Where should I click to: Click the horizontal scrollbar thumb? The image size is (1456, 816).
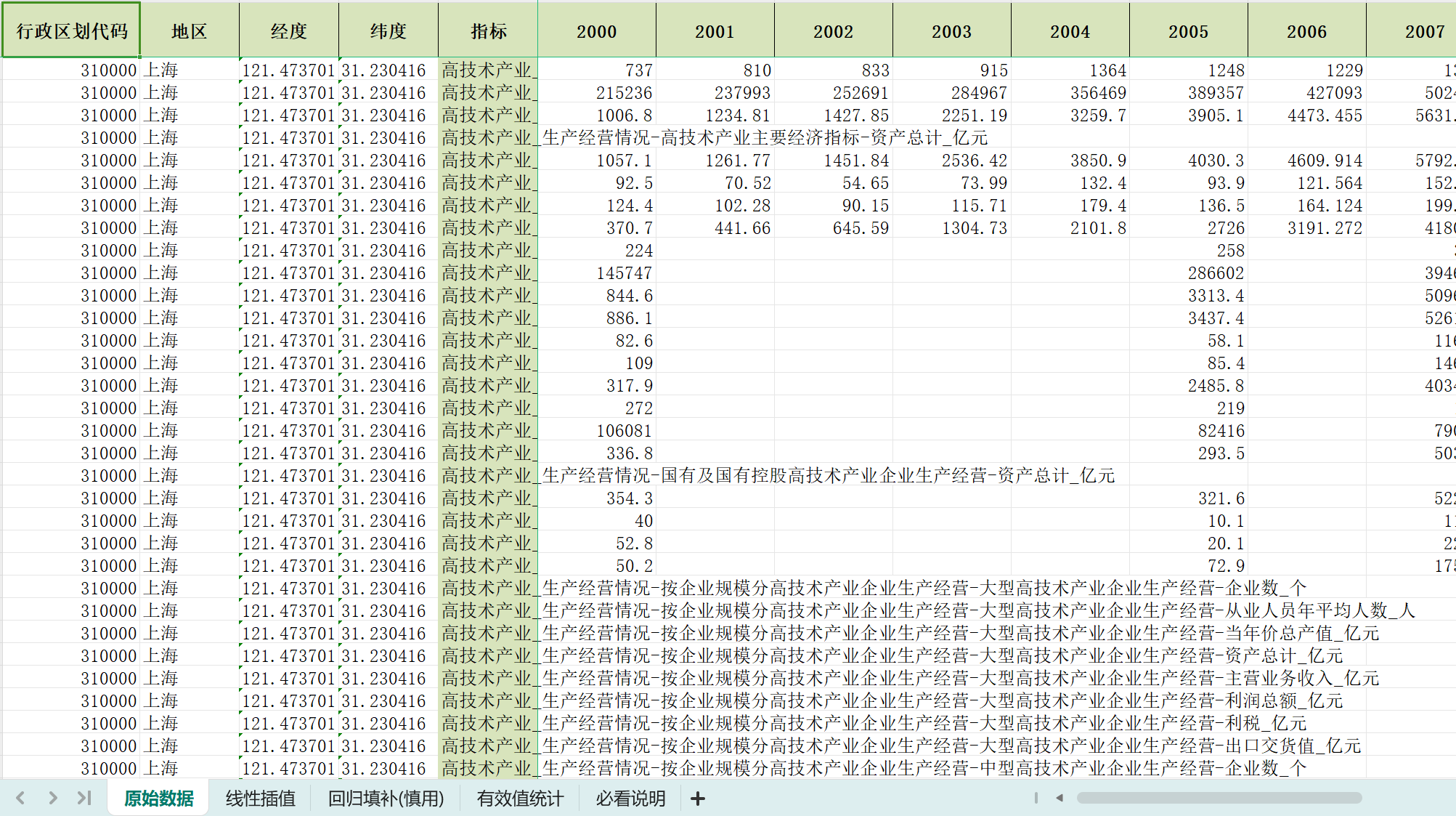1219,798
